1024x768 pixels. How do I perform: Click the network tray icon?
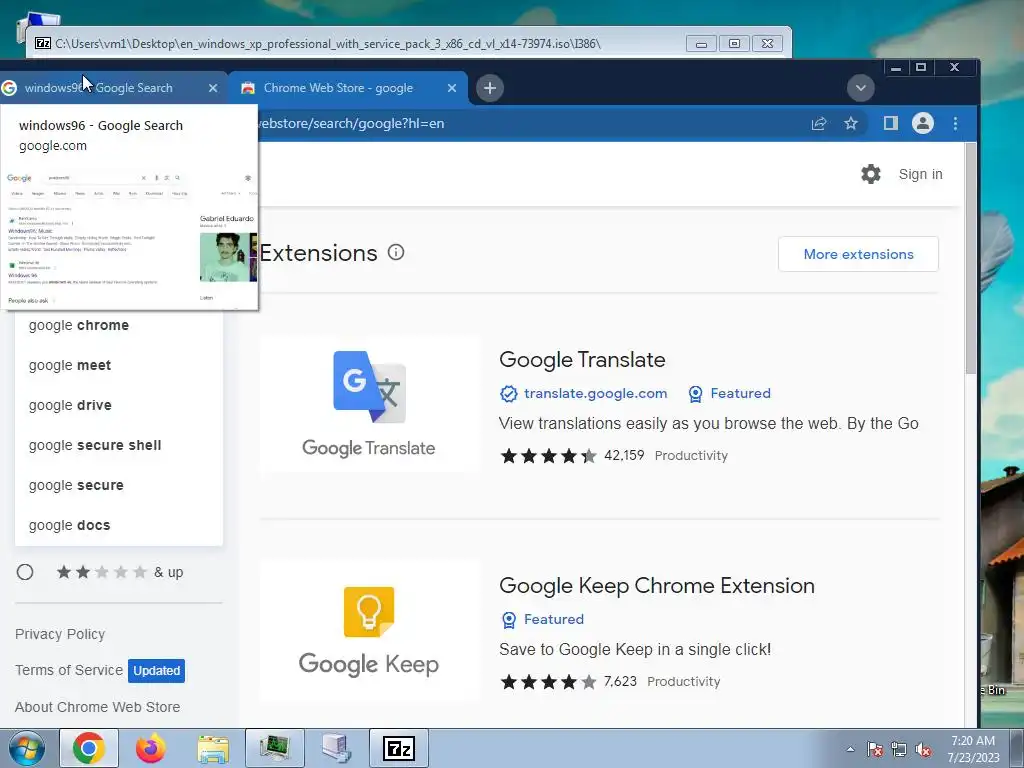[899, 749]
